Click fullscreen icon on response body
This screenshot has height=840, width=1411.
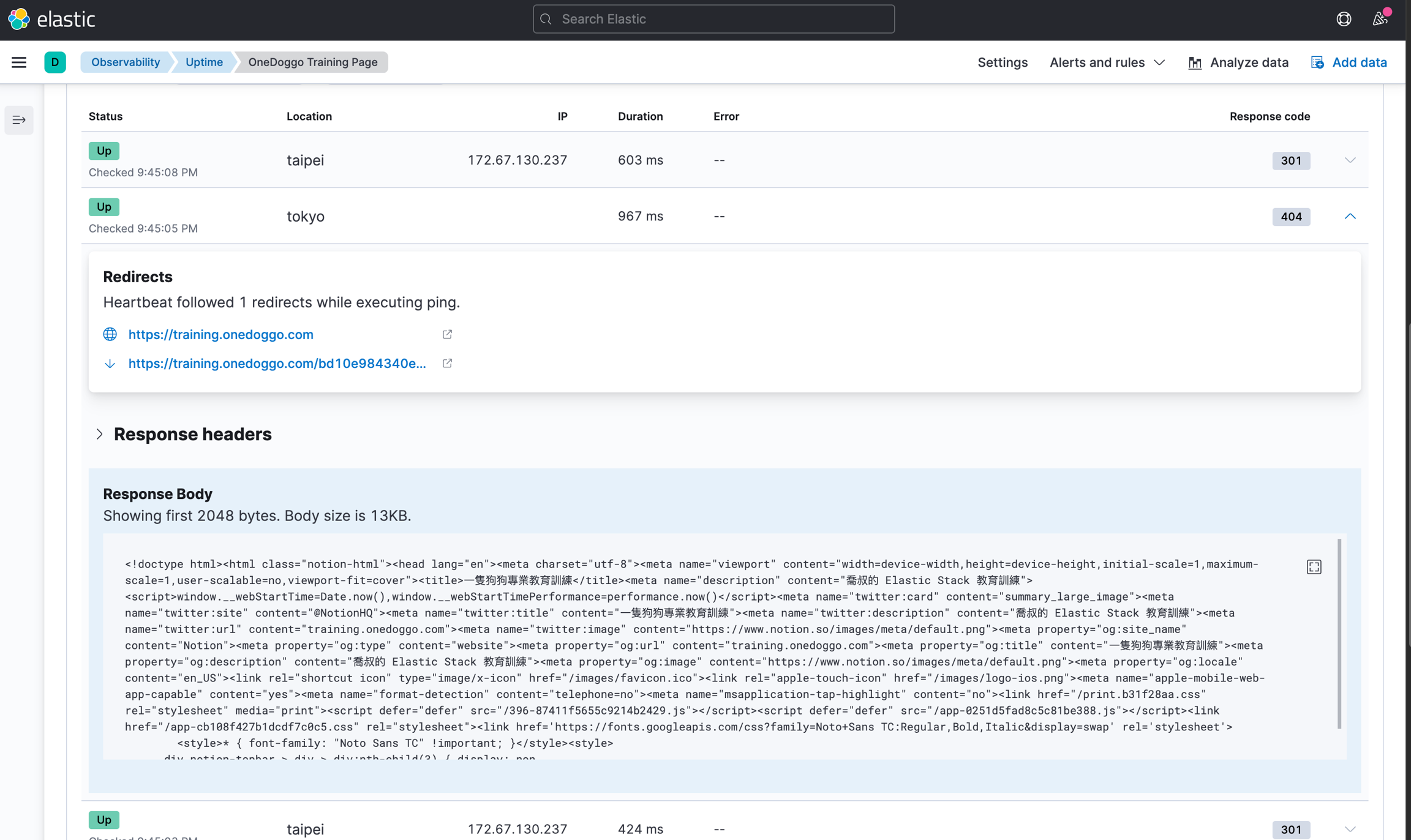coord(1314,567)
